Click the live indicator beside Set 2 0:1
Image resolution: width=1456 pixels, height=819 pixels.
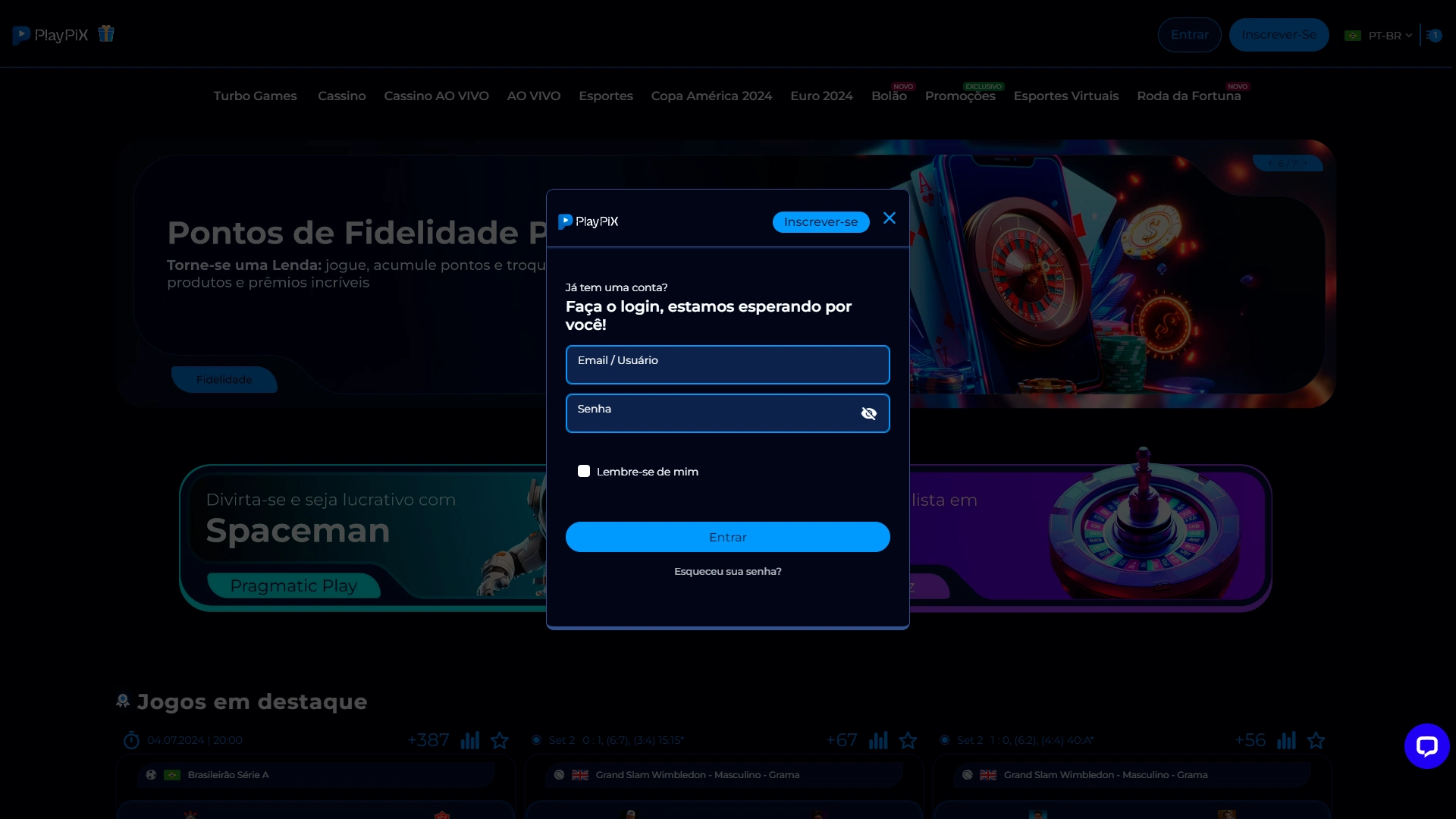[x=536, y=740]
